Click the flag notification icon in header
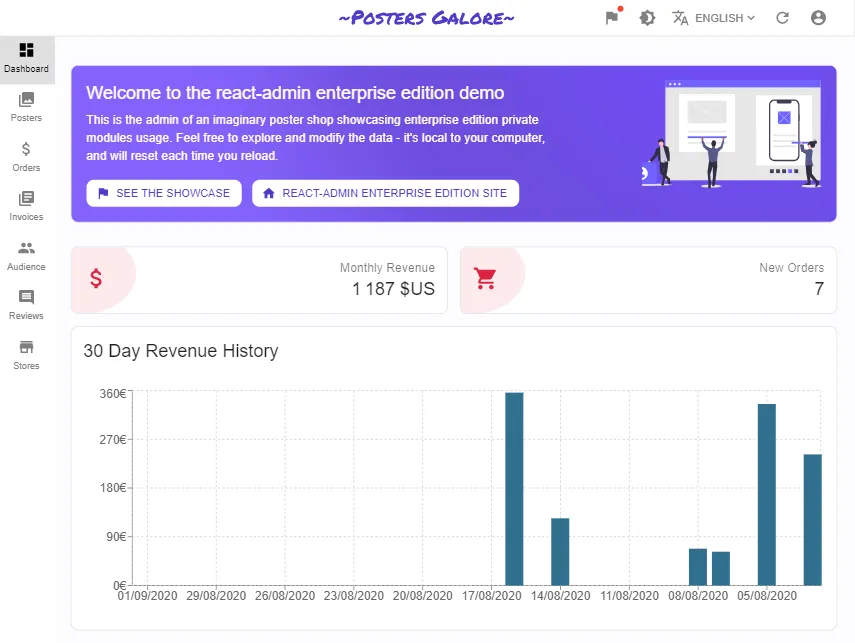The width and height of the screenshot is (855, 643). tap(612, 18)
